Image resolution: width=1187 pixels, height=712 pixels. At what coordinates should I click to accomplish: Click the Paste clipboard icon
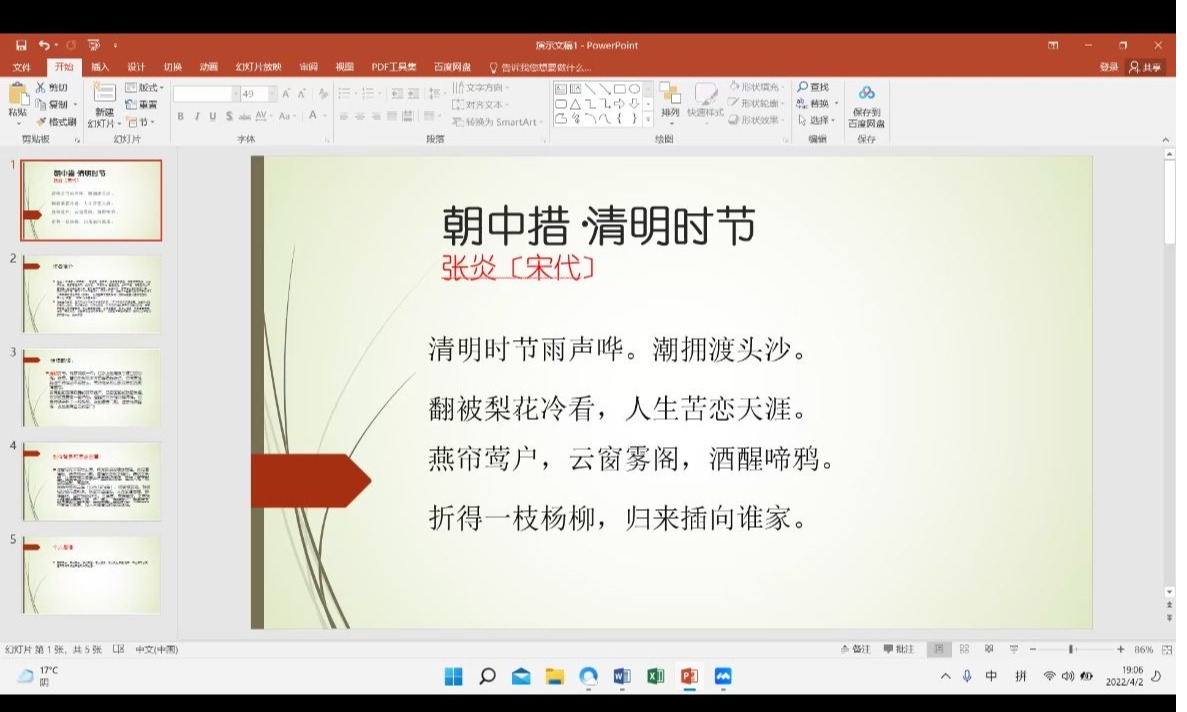pos(18,95)
